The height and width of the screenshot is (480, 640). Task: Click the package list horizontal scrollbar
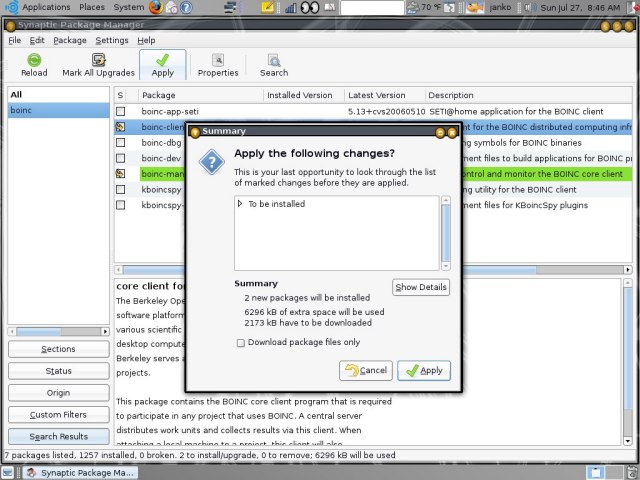pos(373,269)
